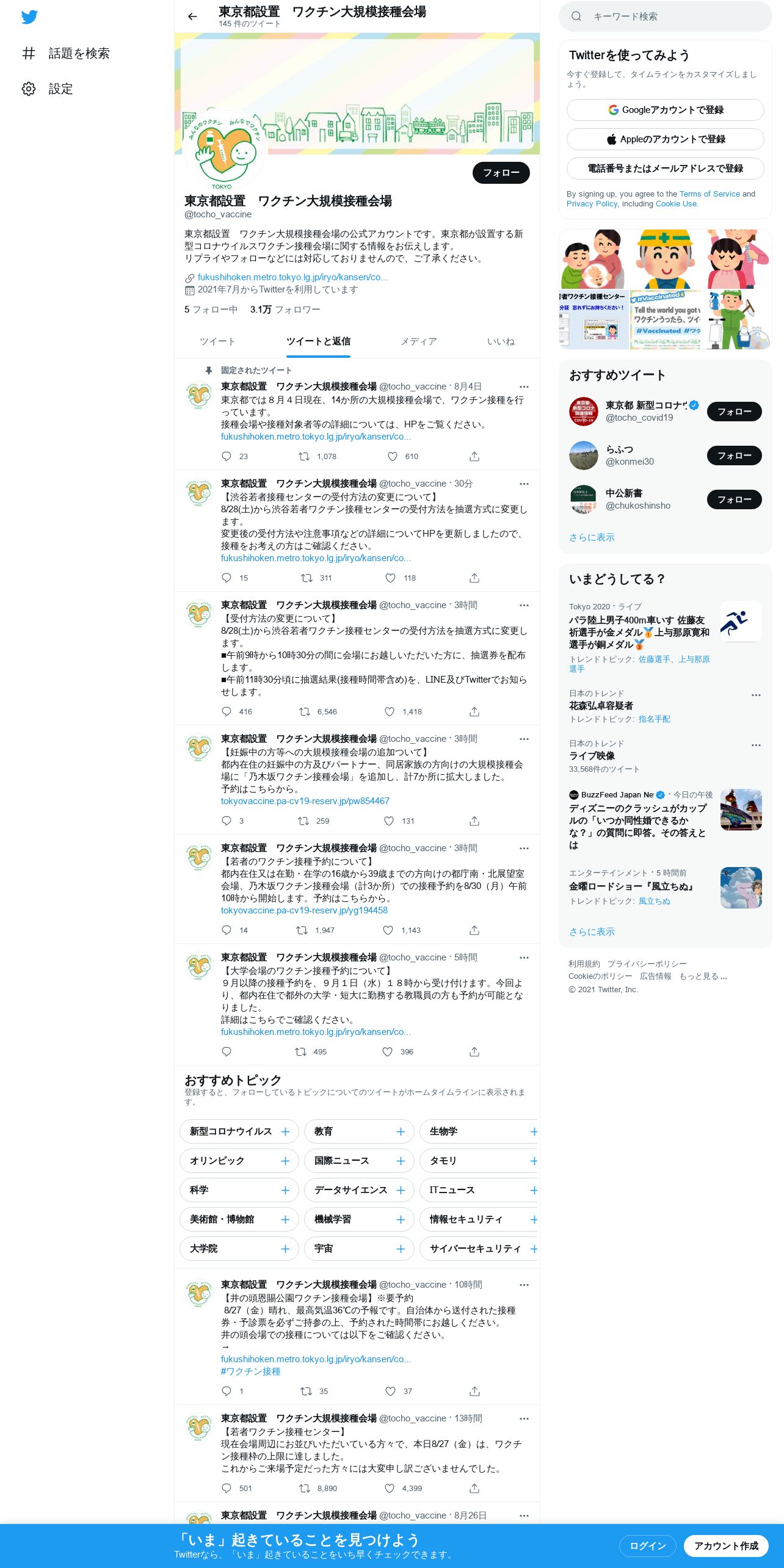This screenshot has height=1568, width=784.
Task: Follow 中公新書 @chukoshinsho
Action: point(735,499)
